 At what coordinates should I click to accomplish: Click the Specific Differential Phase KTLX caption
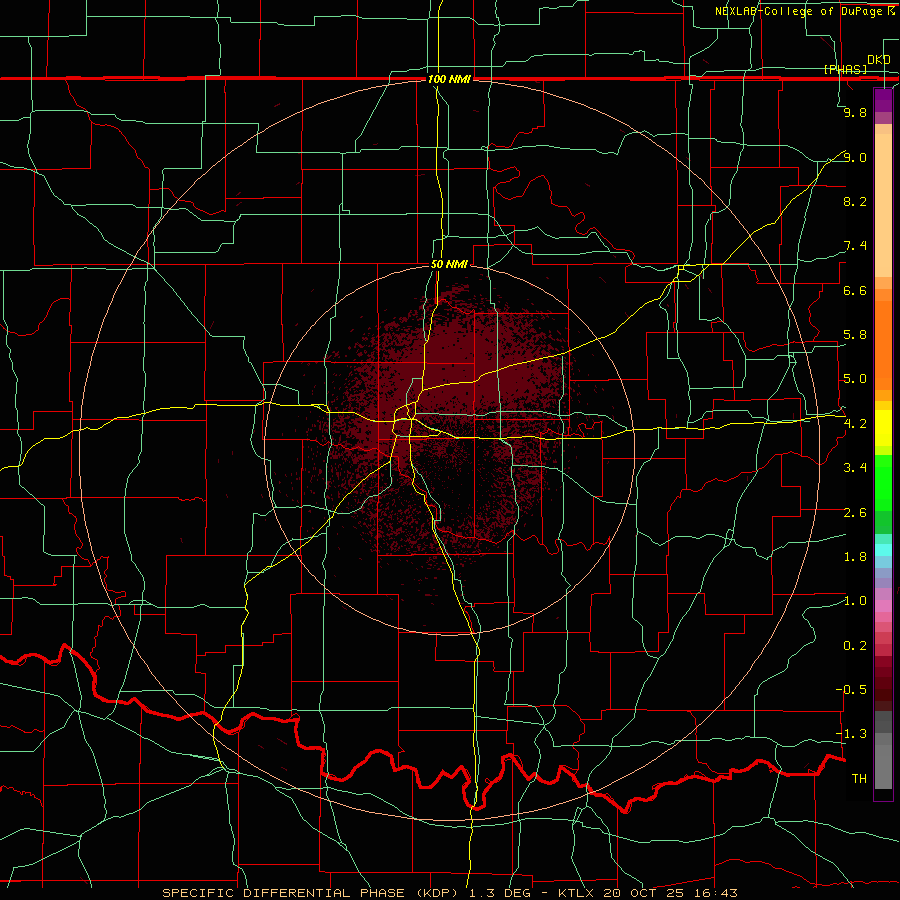(449, 893)
